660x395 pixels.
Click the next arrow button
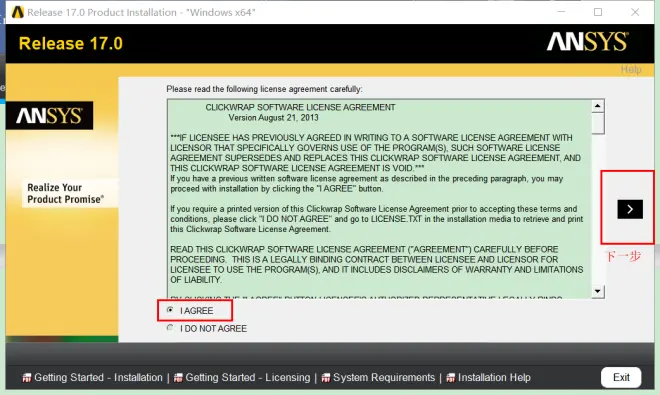point(630,209)
